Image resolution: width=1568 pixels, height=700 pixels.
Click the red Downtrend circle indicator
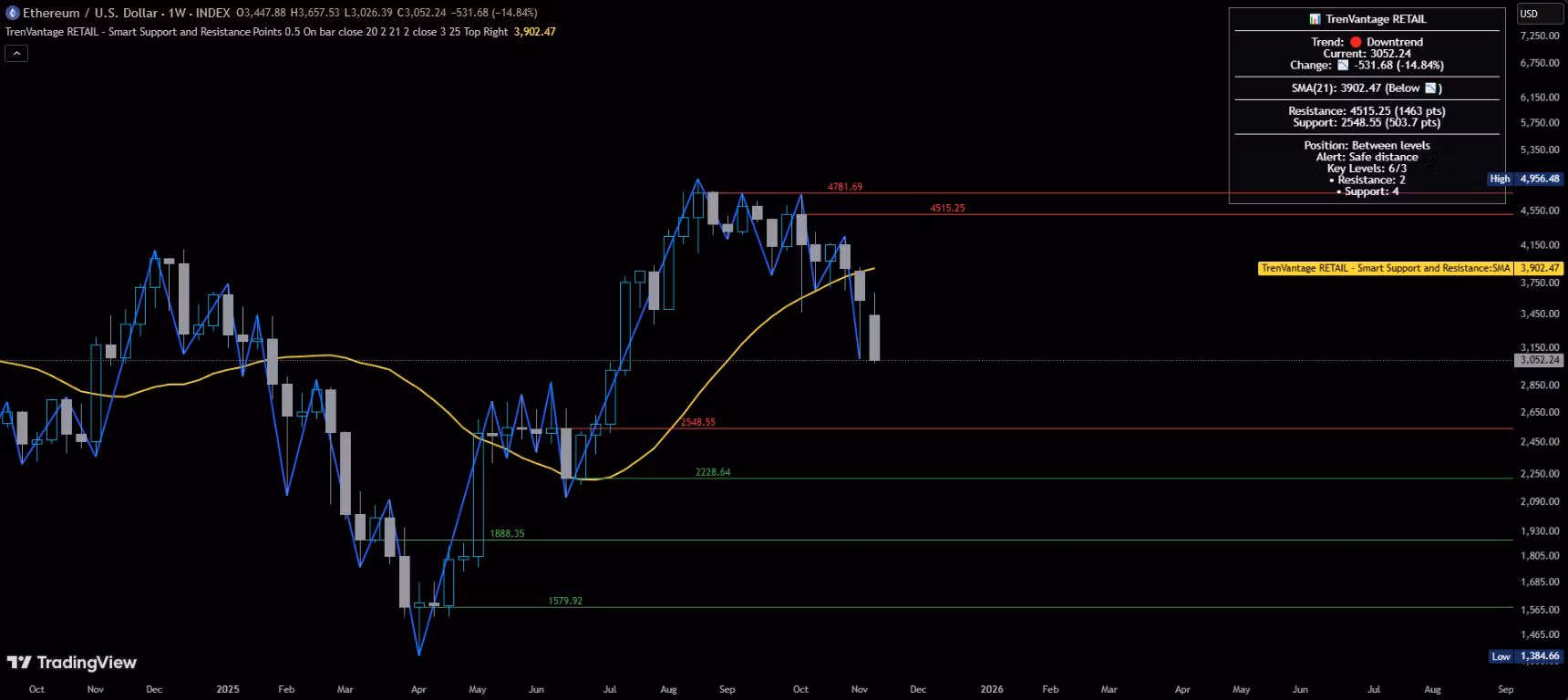pos(1356,42)
